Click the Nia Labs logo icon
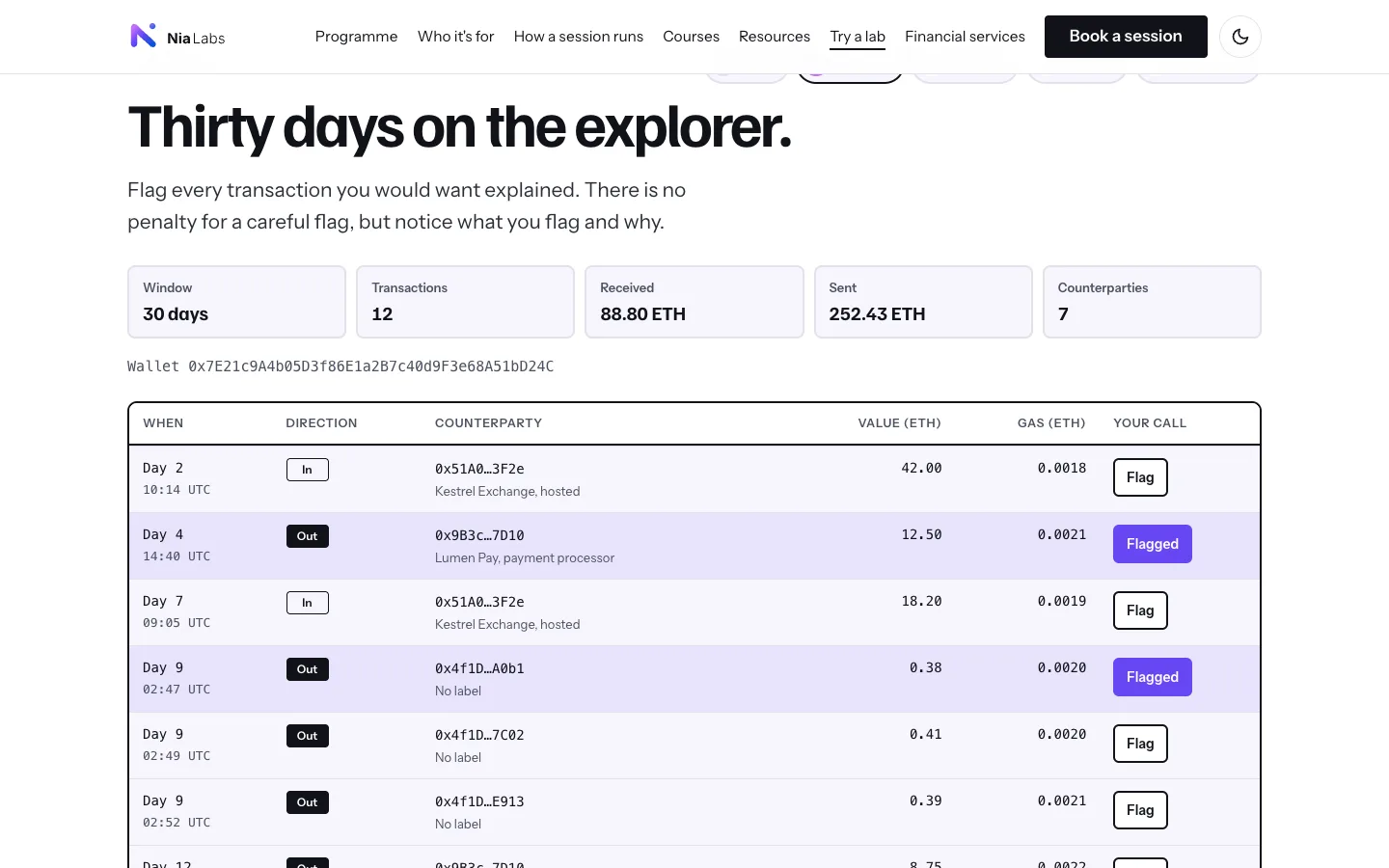 click(143, 36)
